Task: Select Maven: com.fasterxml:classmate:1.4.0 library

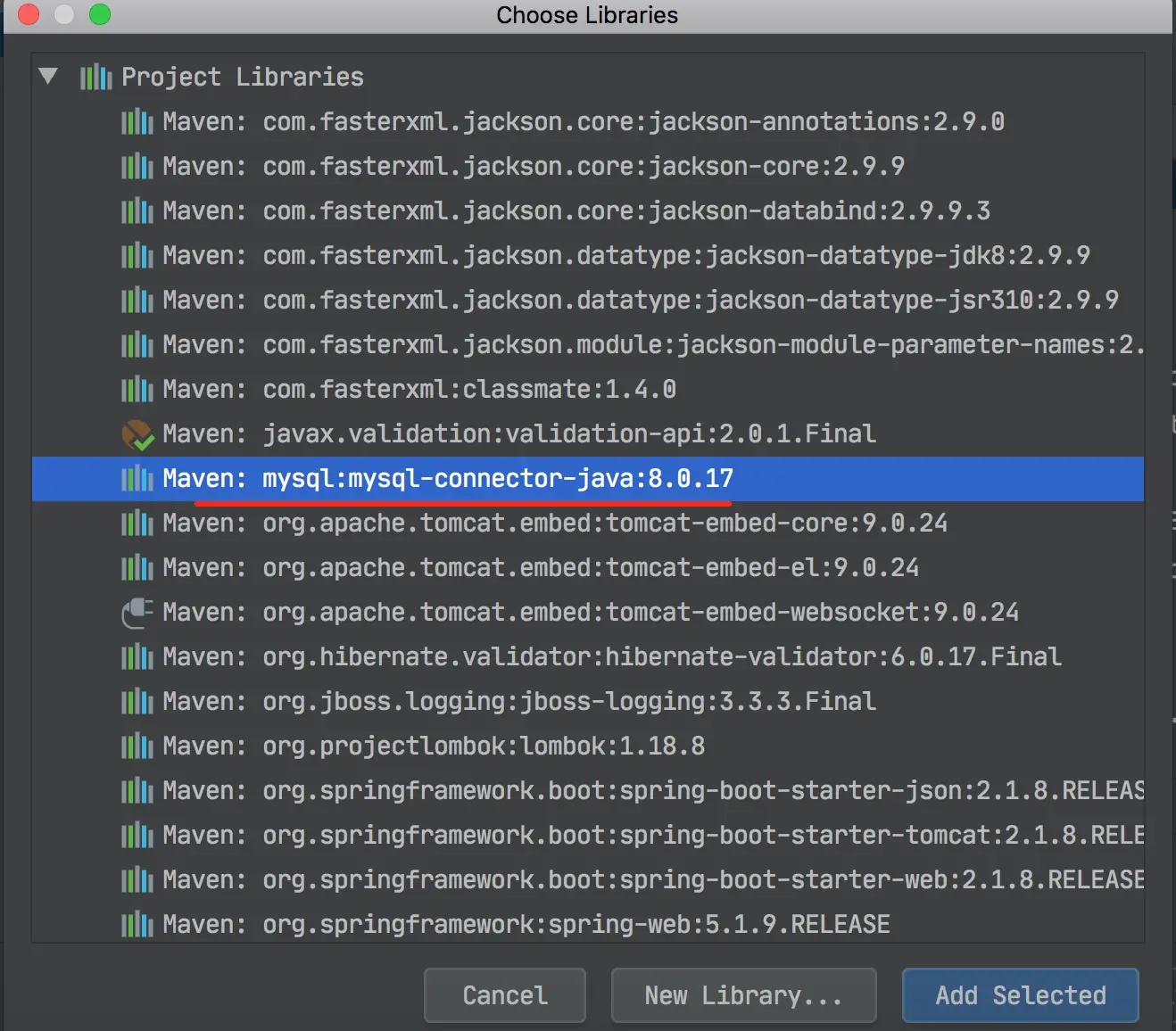Action: [x=588, y=389]
